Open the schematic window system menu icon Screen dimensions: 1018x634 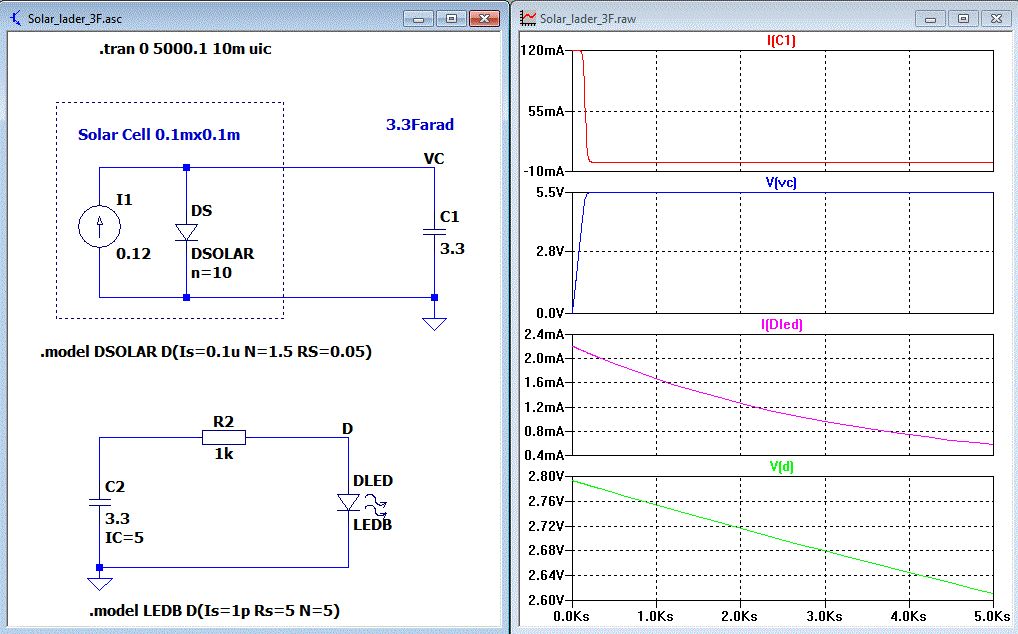pos(14,18)
